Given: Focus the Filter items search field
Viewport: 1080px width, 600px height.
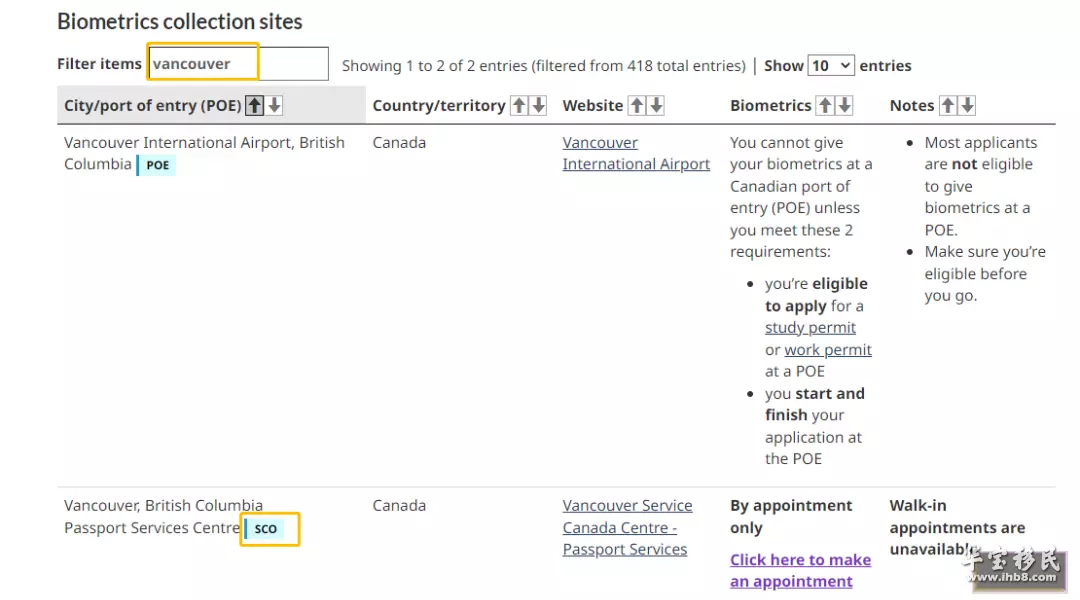Looking at the screenshot, I should pos(238,63).
